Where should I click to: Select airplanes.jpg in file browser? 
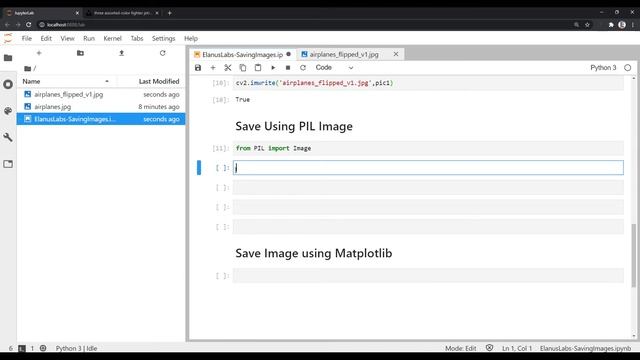101,107
